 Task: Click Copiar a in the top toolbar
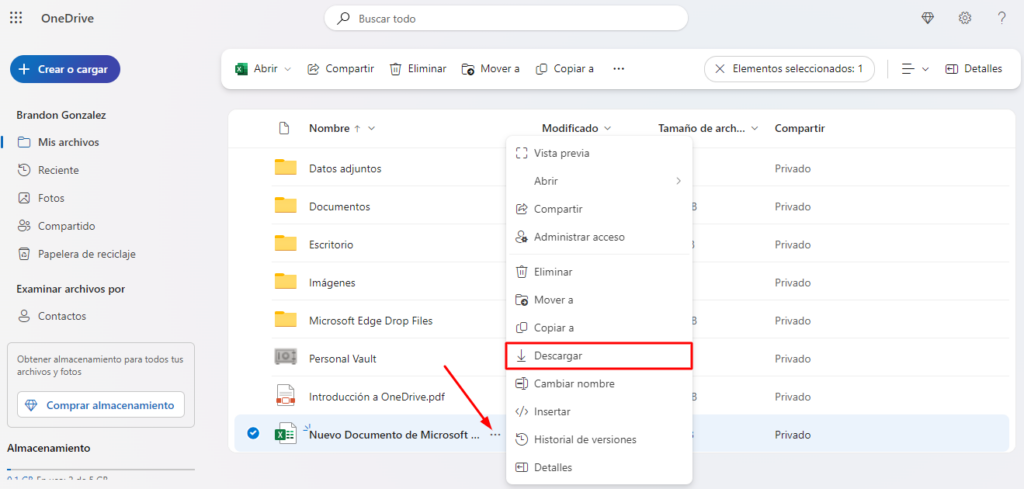(564, 69)
